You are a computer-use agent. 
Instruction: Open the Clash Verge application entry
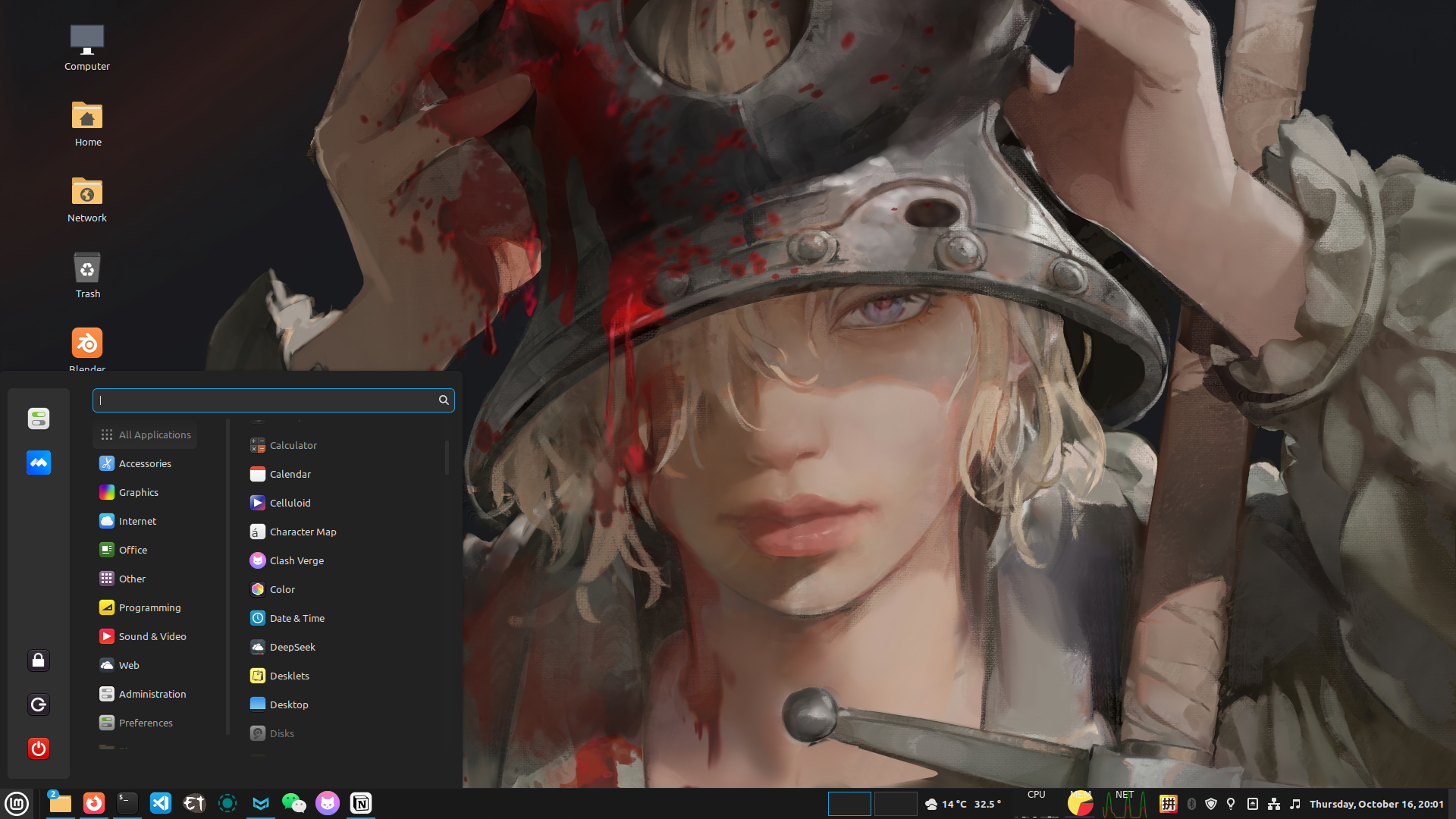click(297, 560)
